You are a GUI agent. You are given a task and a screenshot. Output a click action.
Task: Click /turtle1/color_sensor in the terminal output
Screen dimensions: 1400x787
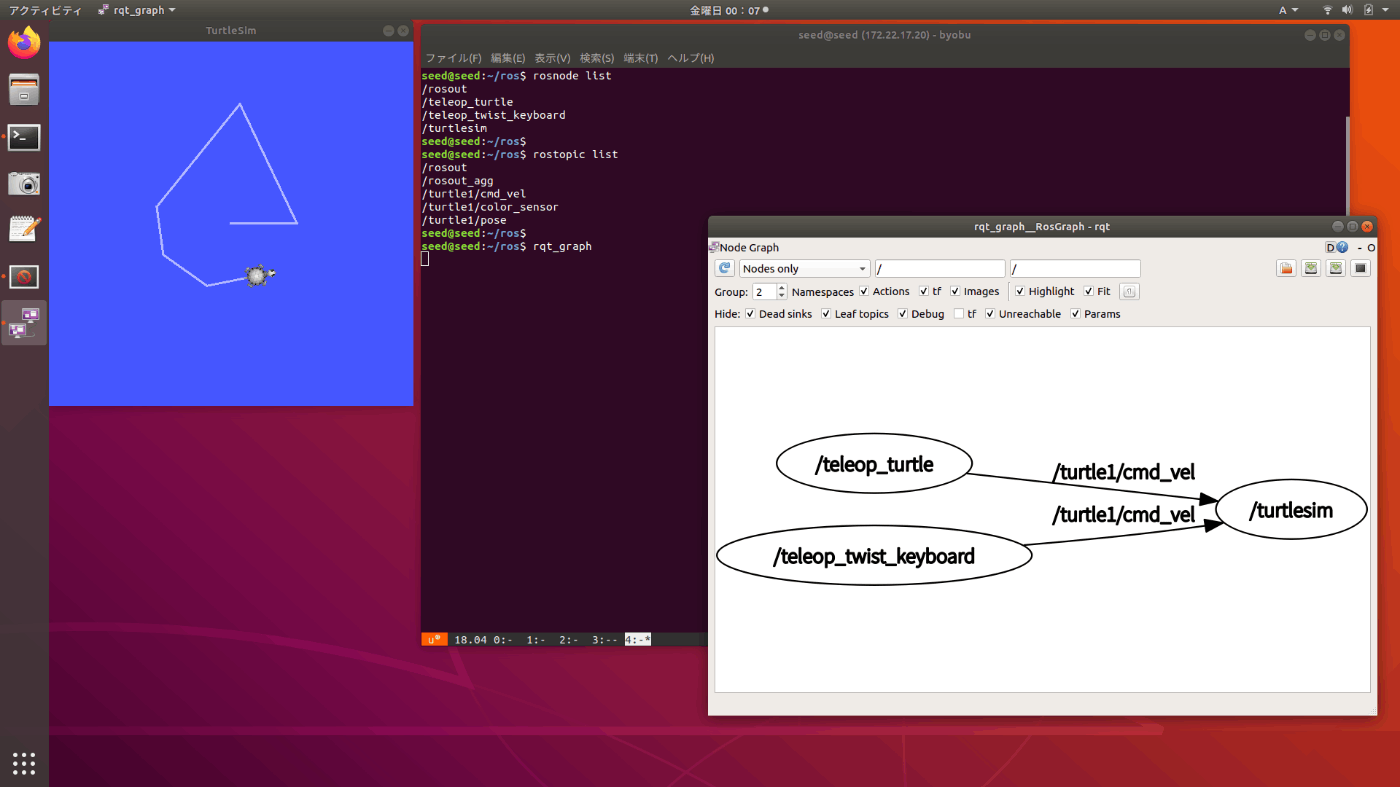pos(490,207)
